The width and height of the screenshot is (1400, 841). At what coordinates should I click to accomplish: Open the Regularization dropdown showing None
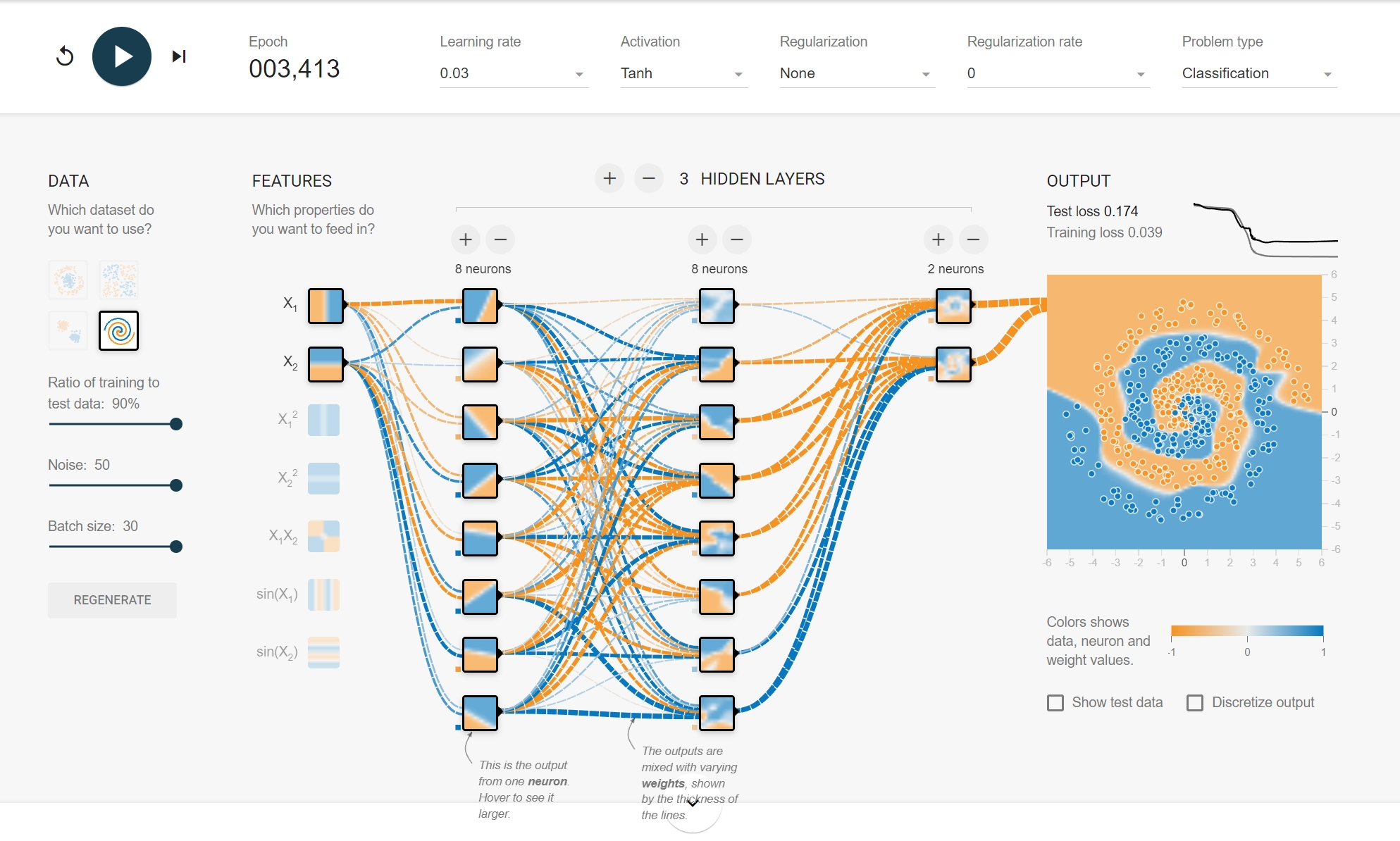pyautogui.click(x=857, y=73)
